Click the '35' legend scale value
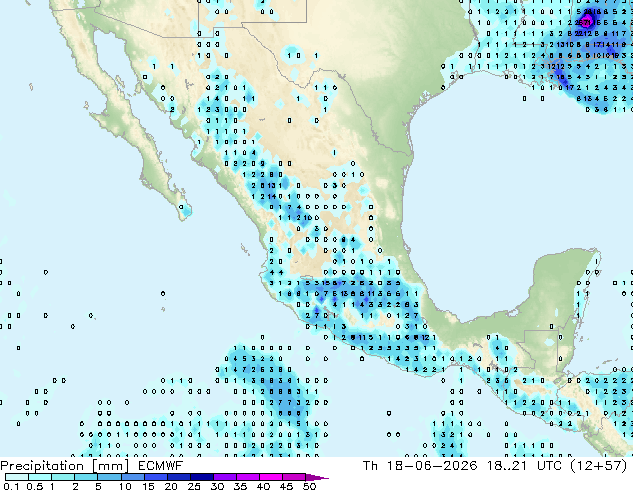 coord(240,486)
